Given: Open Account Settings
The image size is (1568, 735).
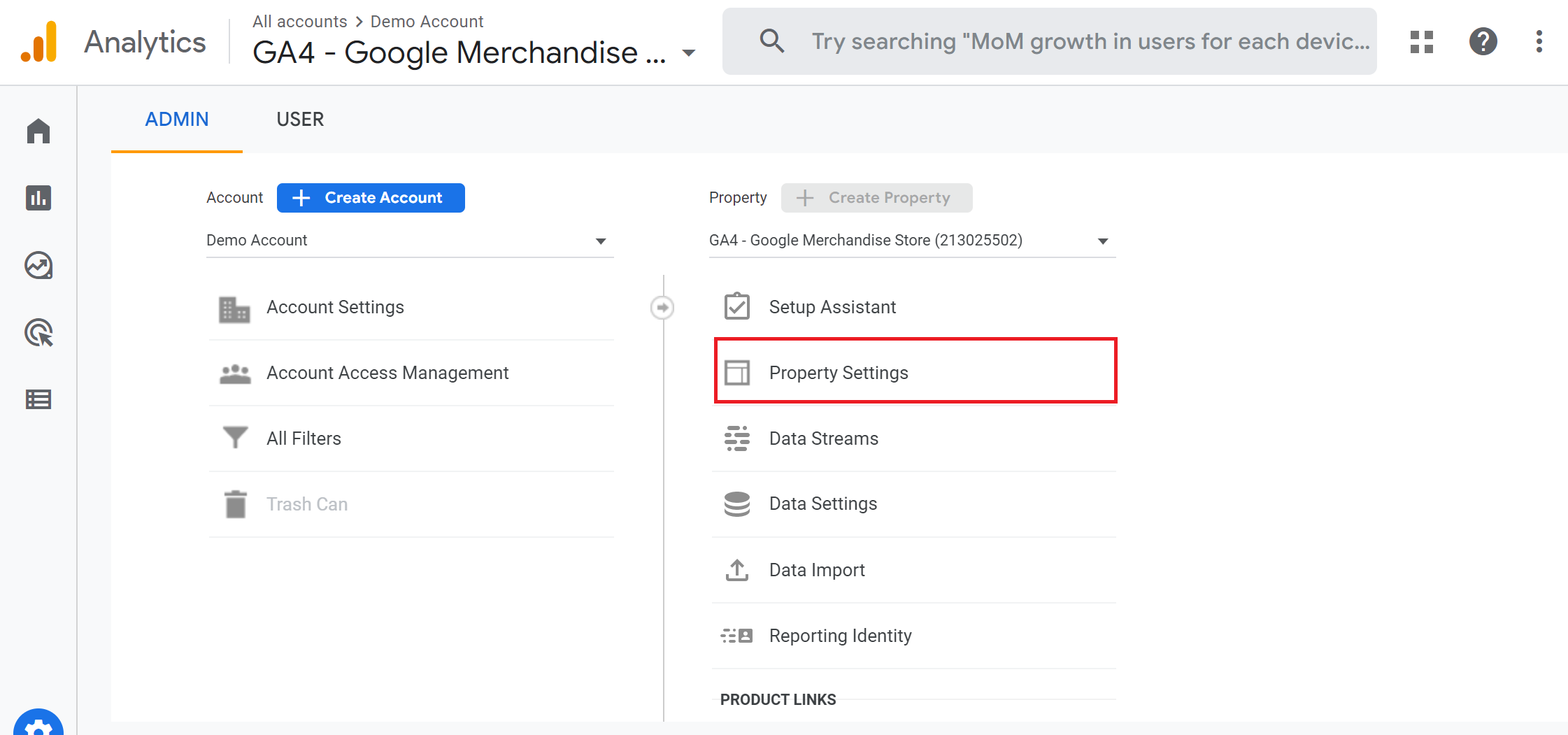Looking at the screenshot, I should click(411, 308).
